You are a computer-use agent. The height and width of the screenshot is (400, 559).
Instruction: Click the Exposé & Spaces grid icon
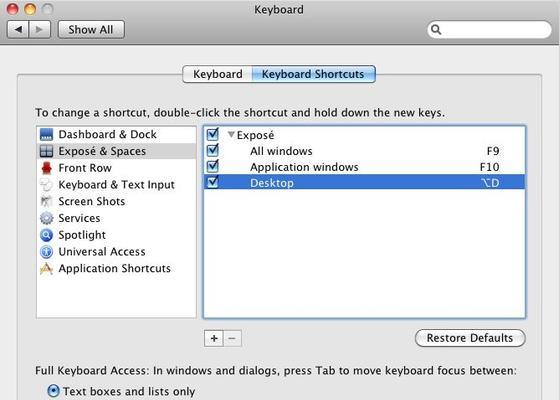click(x=46, y=151)
